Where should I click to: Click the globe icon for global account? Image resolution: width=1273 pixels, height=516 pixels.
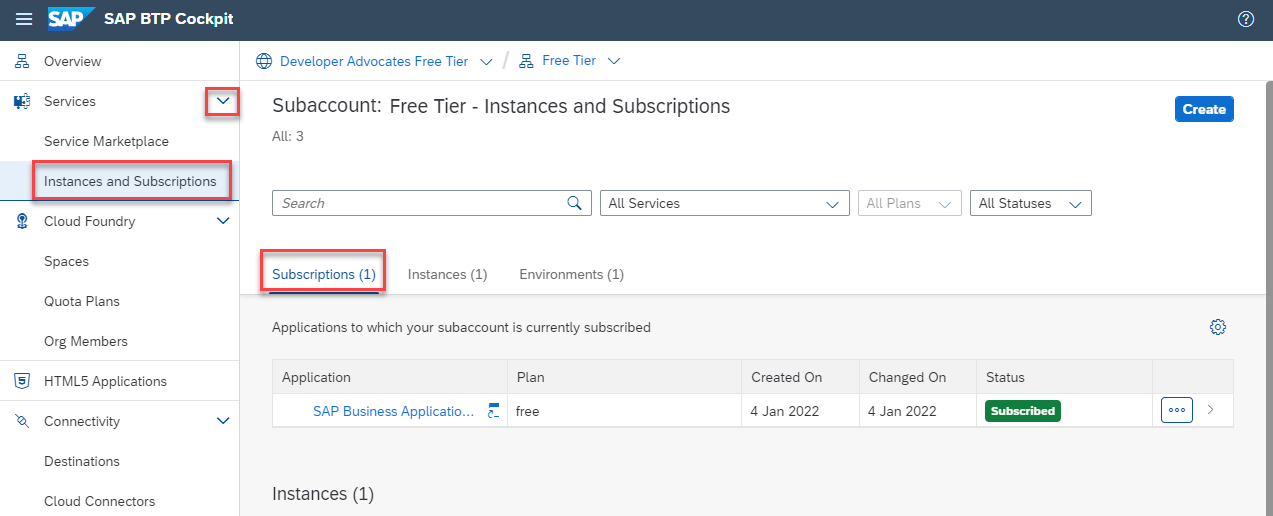pos(264,61)
